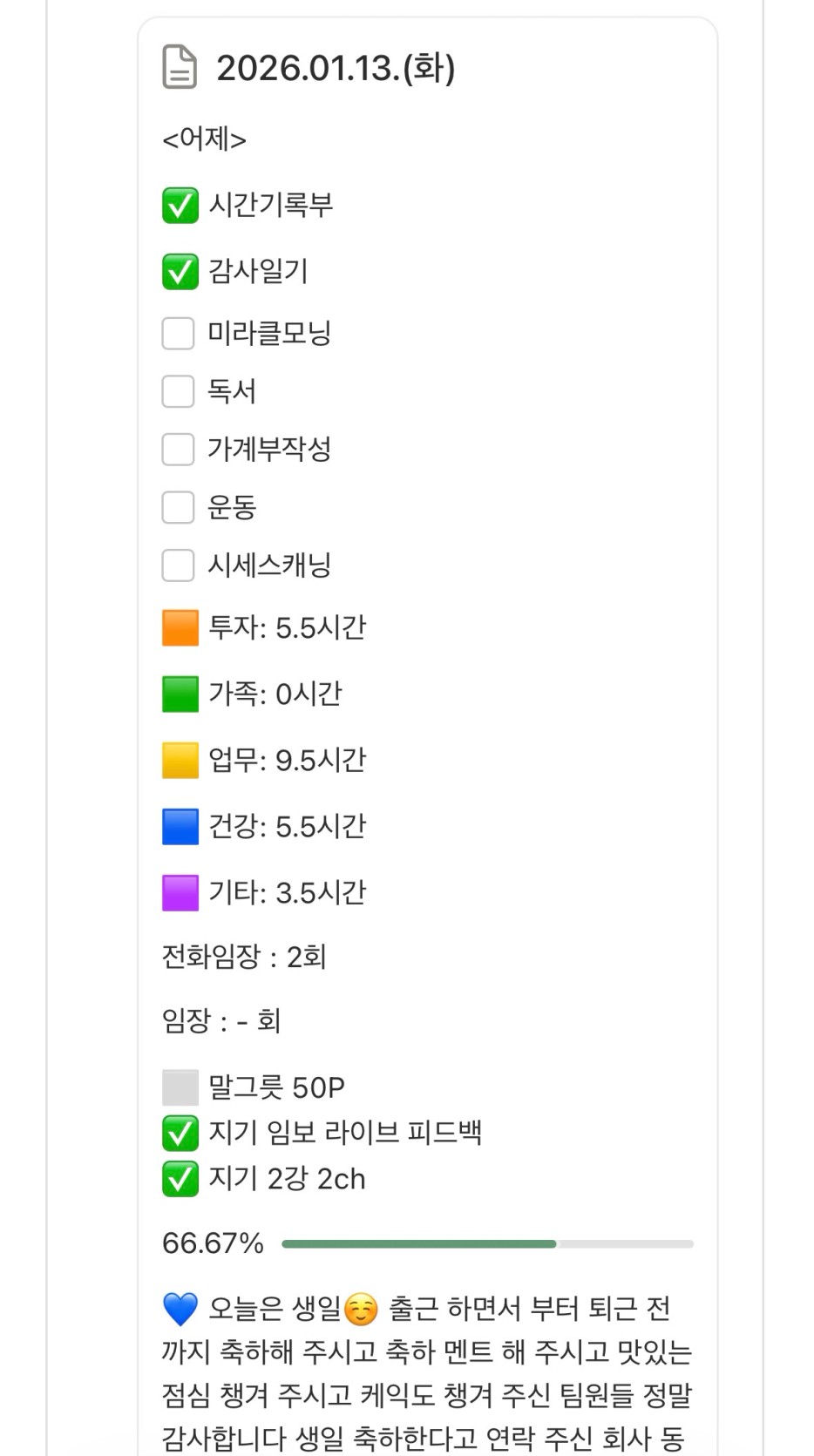Click the smiling face emoji after 생일

click(x=362, y=1310)
